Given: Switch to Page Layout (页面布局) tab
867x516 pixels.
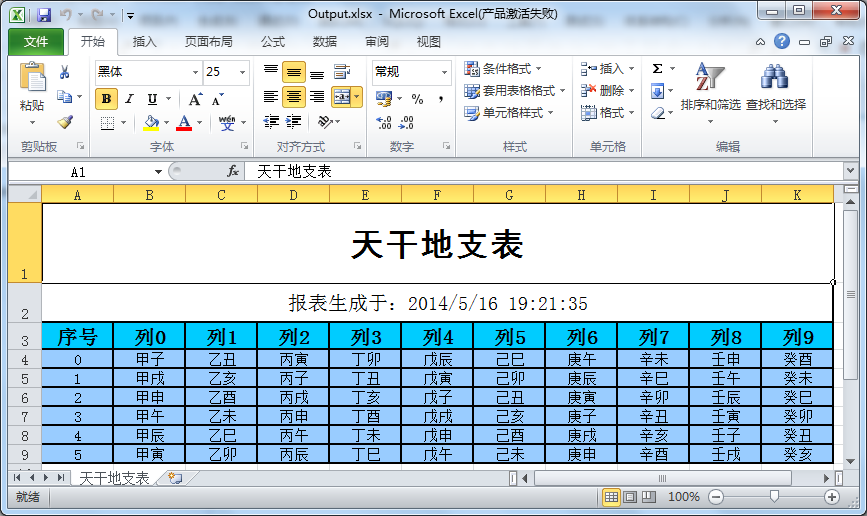Looking at the screenshot, I should (x=208, y=41).
